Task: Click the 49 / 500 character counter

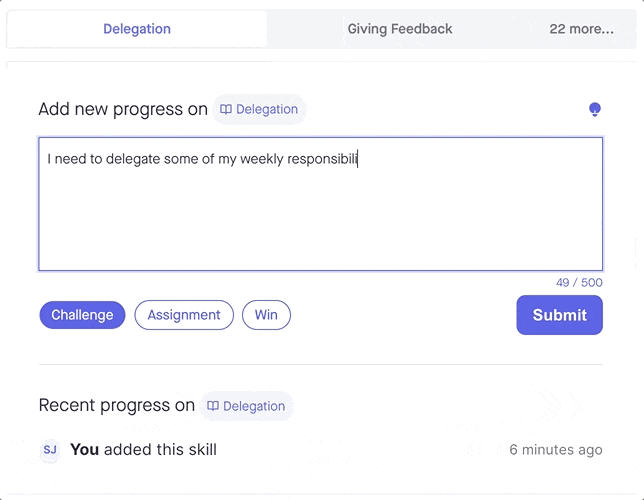Action: tap(579, 283)
